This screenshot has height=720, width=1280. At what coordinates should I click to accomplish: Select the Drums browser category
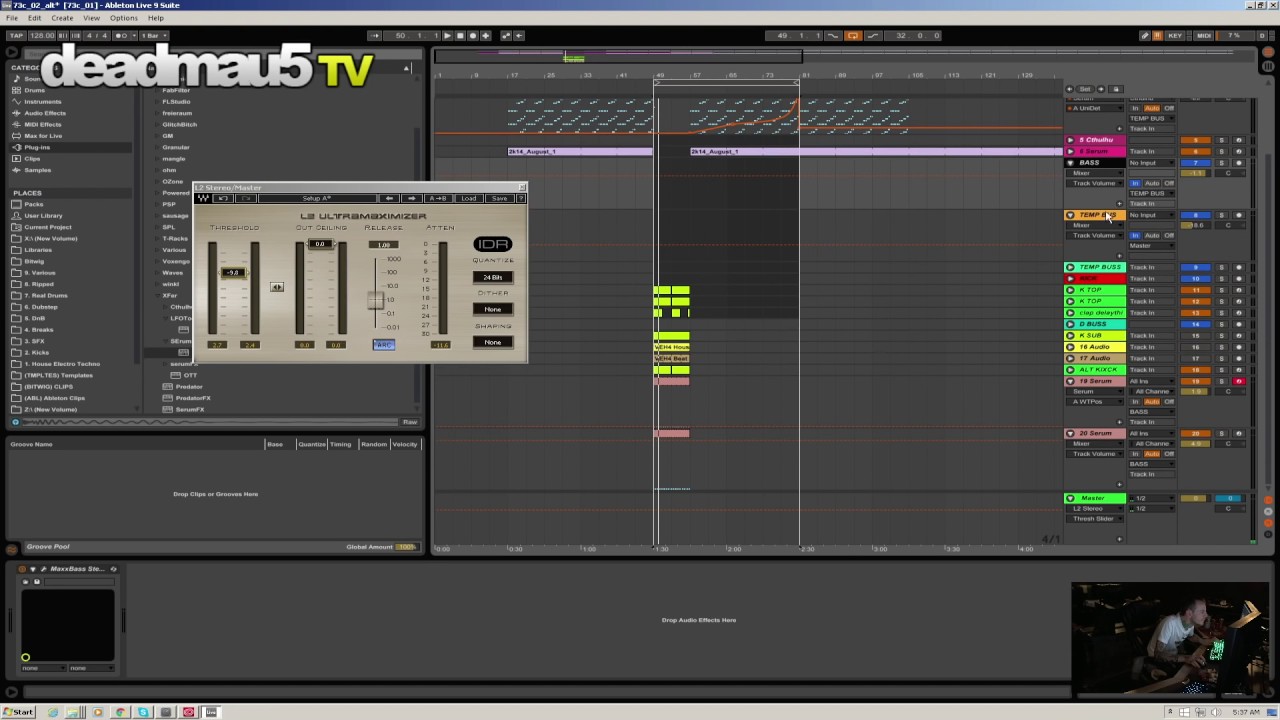34,90
